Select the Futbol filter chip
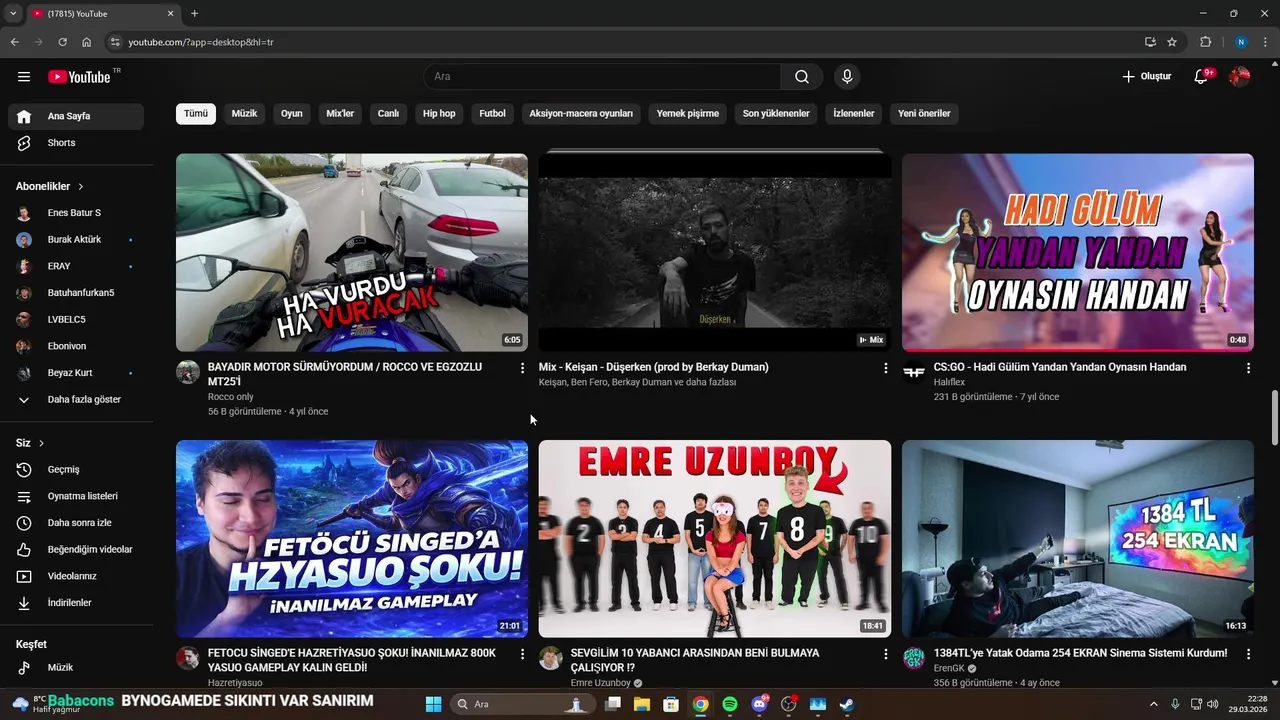The width and height of the screenshot is (1280, 720). click(x=492, y=114)
